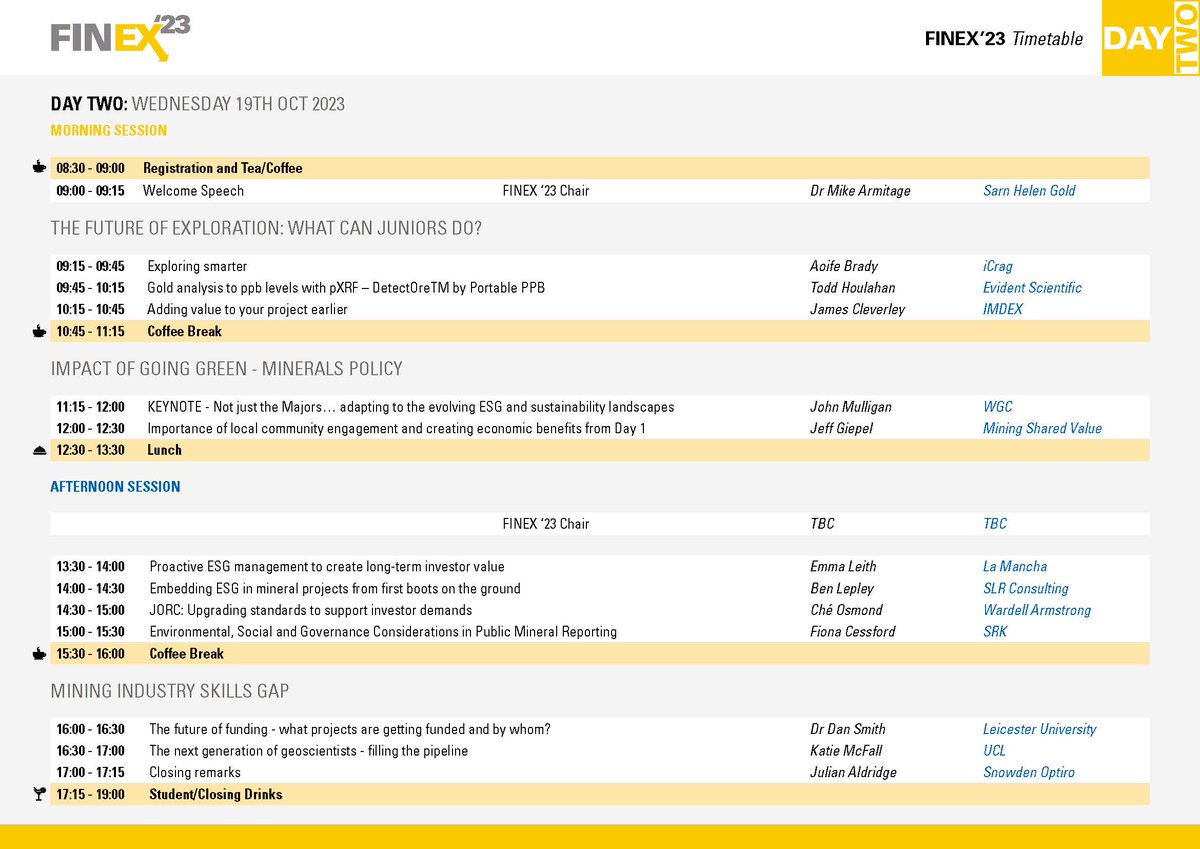Click the FINEX '23 logo
Screen dimensions: 1200x849
click(x=121, y=39)
